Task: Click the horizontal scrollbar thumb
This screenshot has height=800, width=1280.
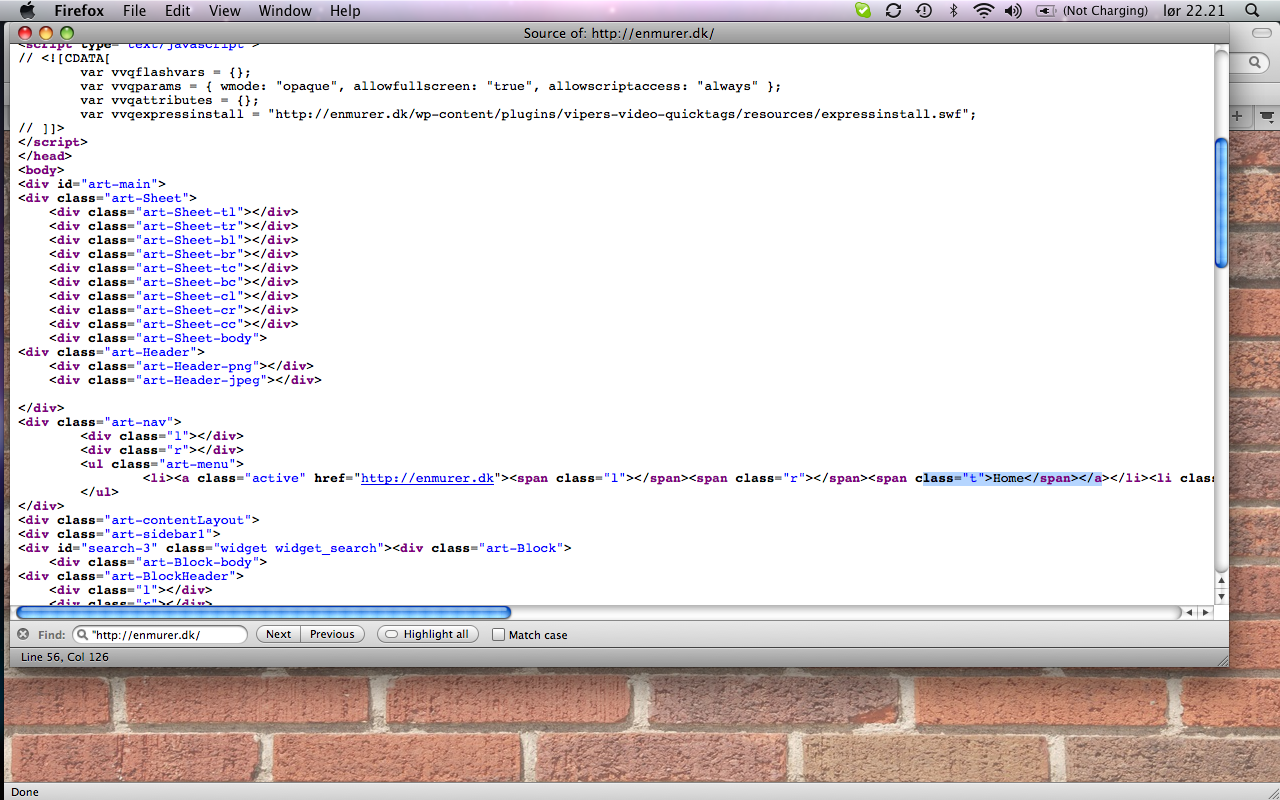Action: [x=264, y=612]
